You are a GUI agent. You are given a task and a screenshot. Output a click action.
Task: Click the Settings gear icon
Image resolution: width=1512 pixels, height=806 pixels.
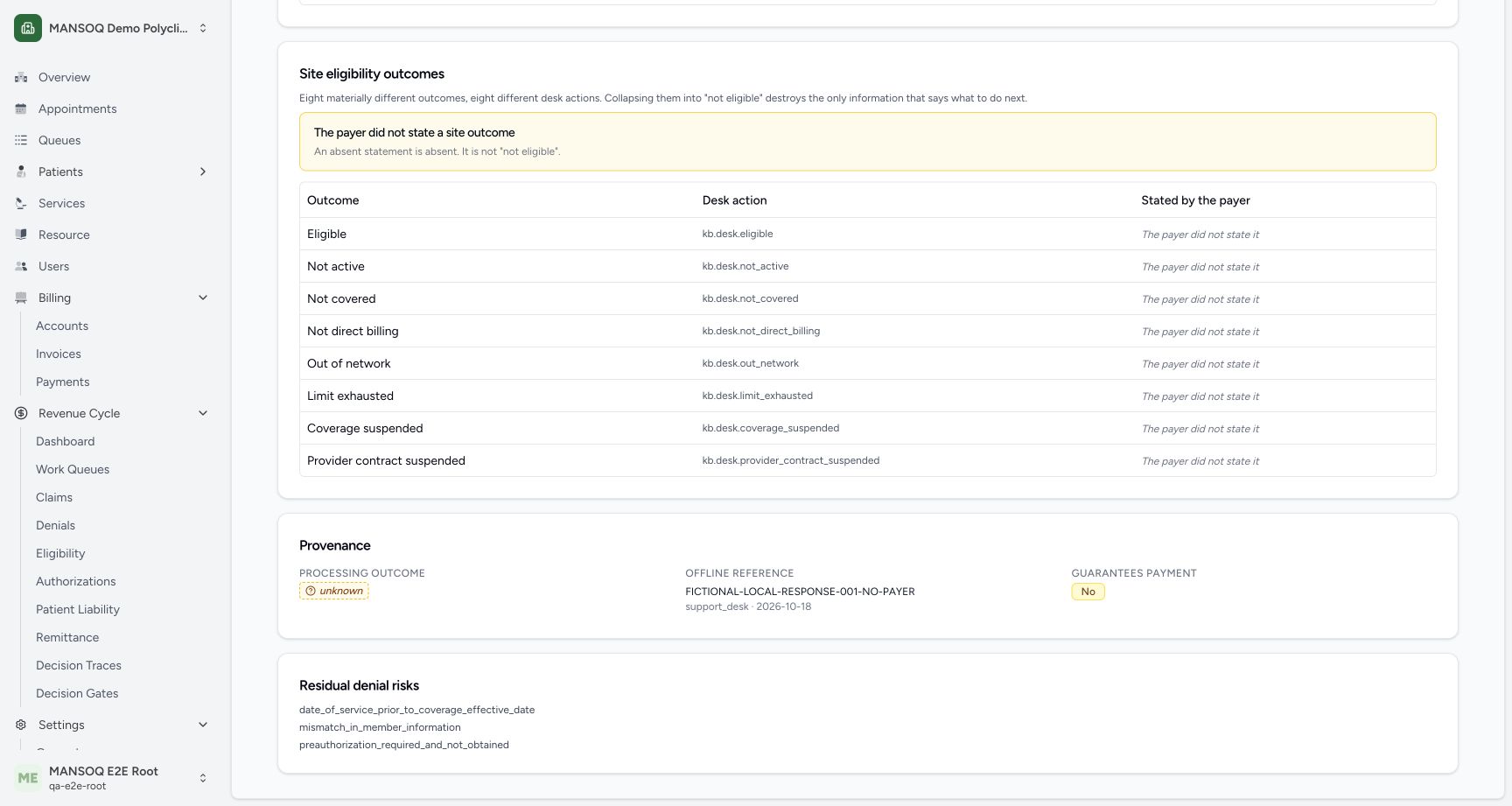(x=21, y=725)
